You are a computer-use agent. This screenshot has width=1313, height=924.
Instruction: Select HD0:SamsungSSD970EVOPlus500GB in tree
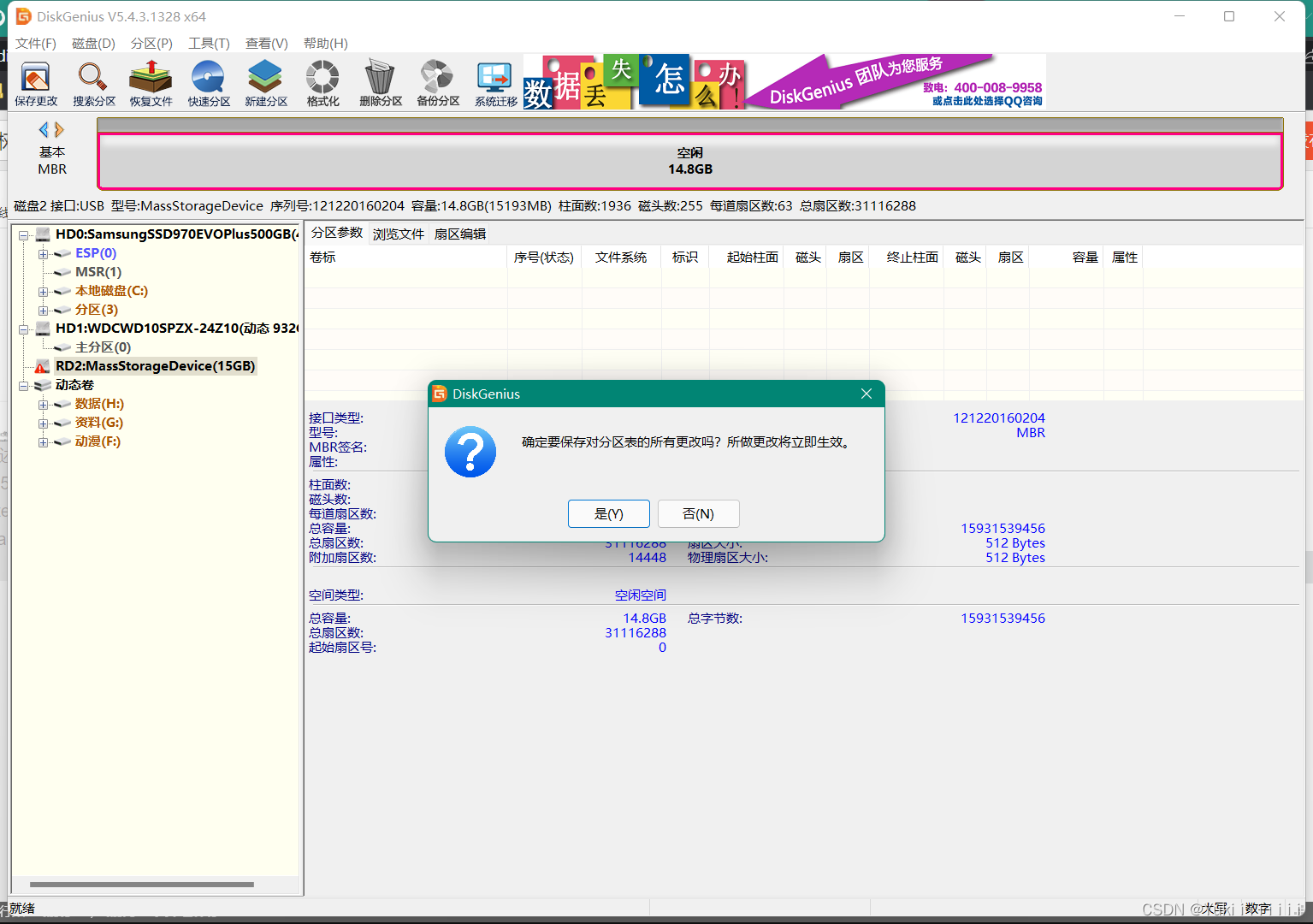point(176,234)
